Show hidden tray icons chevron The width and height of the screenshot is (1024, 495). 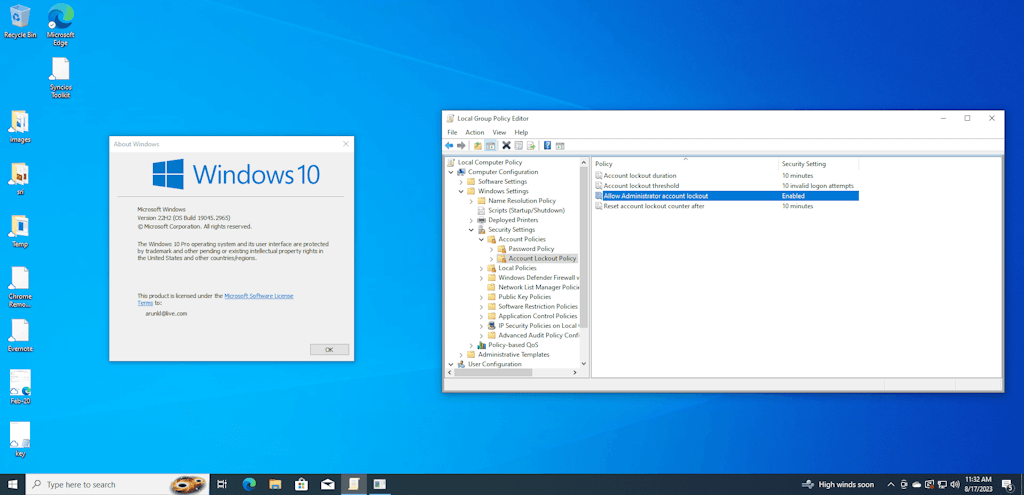click(x=891, y=485)
